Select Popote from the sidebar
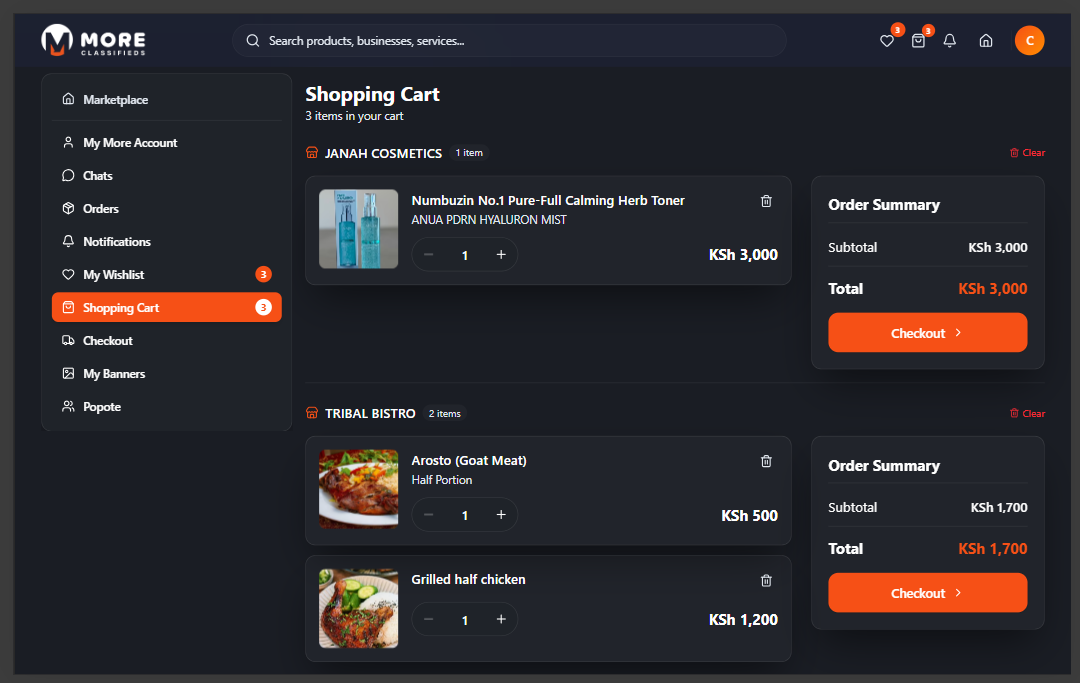The height and width of the screenshot is (683, 1080). [x=101, y=406]
